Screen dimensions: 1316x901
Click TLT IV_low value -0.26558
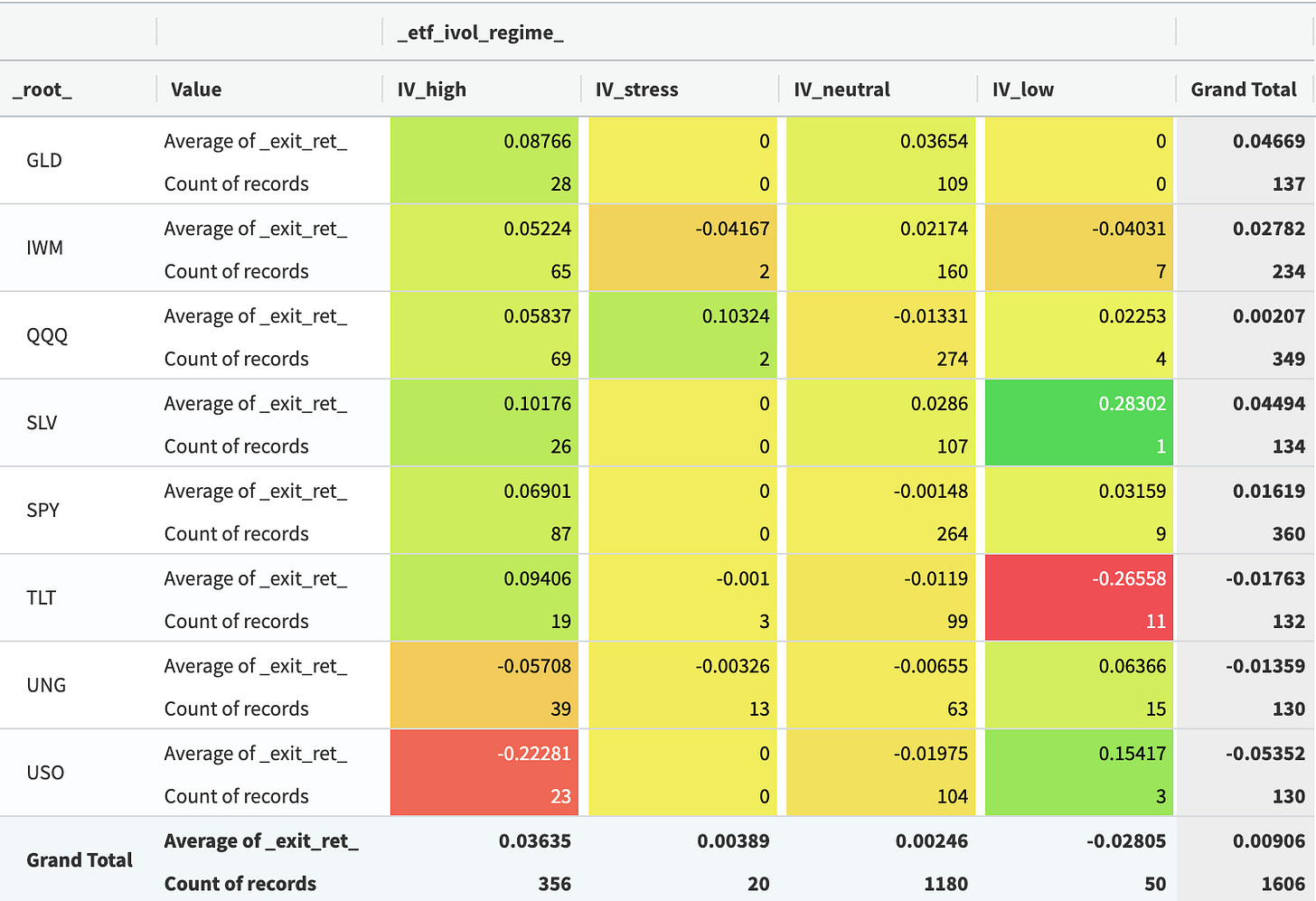point(1129,578)
